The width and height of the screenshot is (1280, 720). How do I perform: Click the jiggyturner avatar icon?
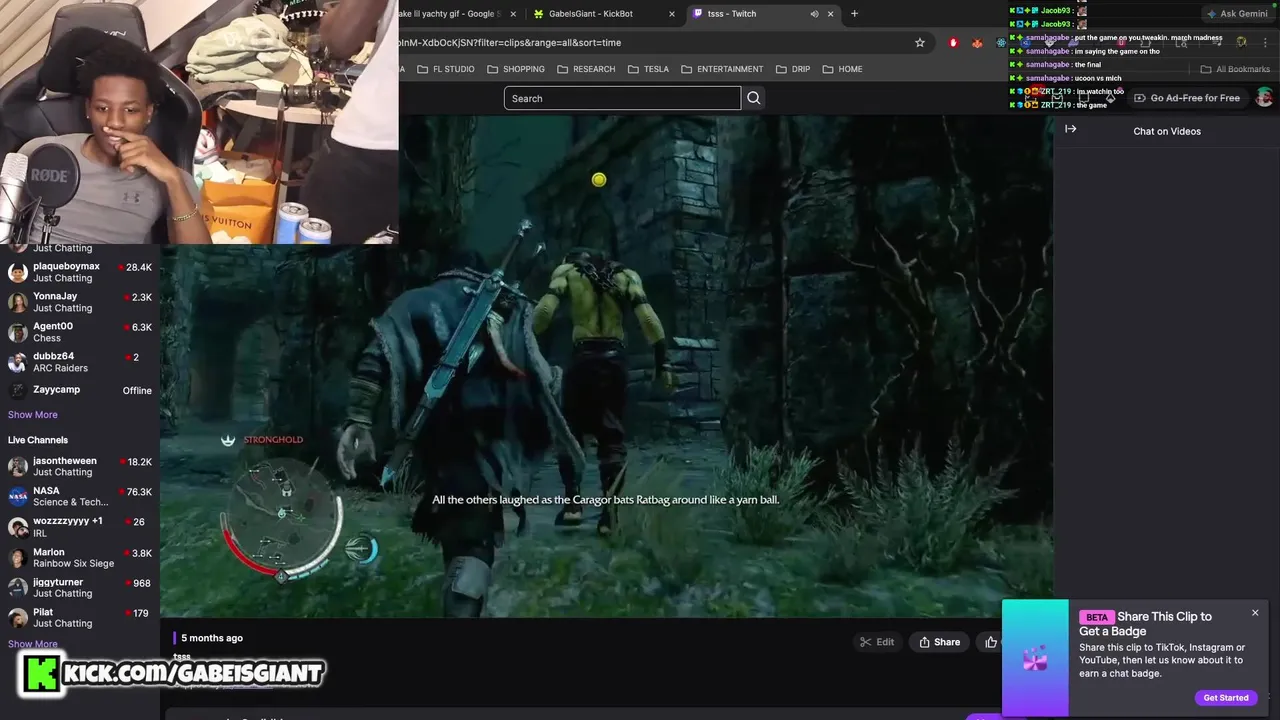pos(18,588)
